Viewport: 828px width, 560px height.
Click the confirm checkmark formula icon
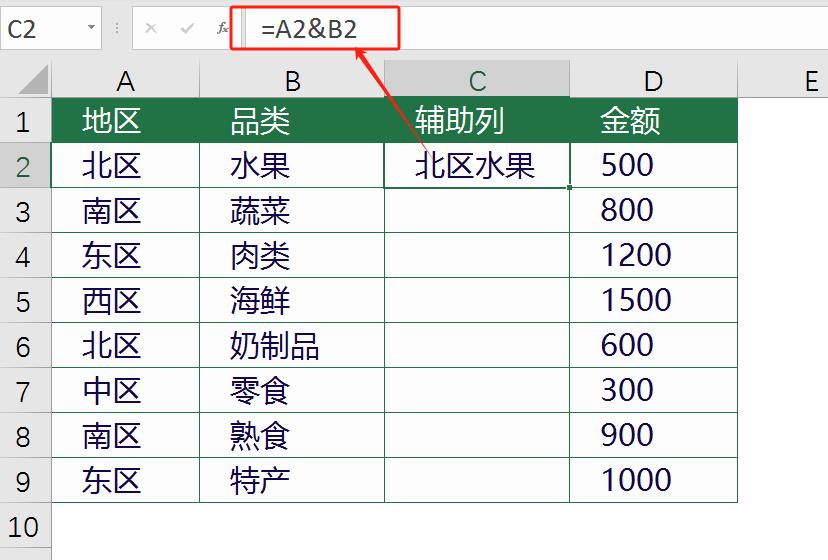tap(187, 28)
